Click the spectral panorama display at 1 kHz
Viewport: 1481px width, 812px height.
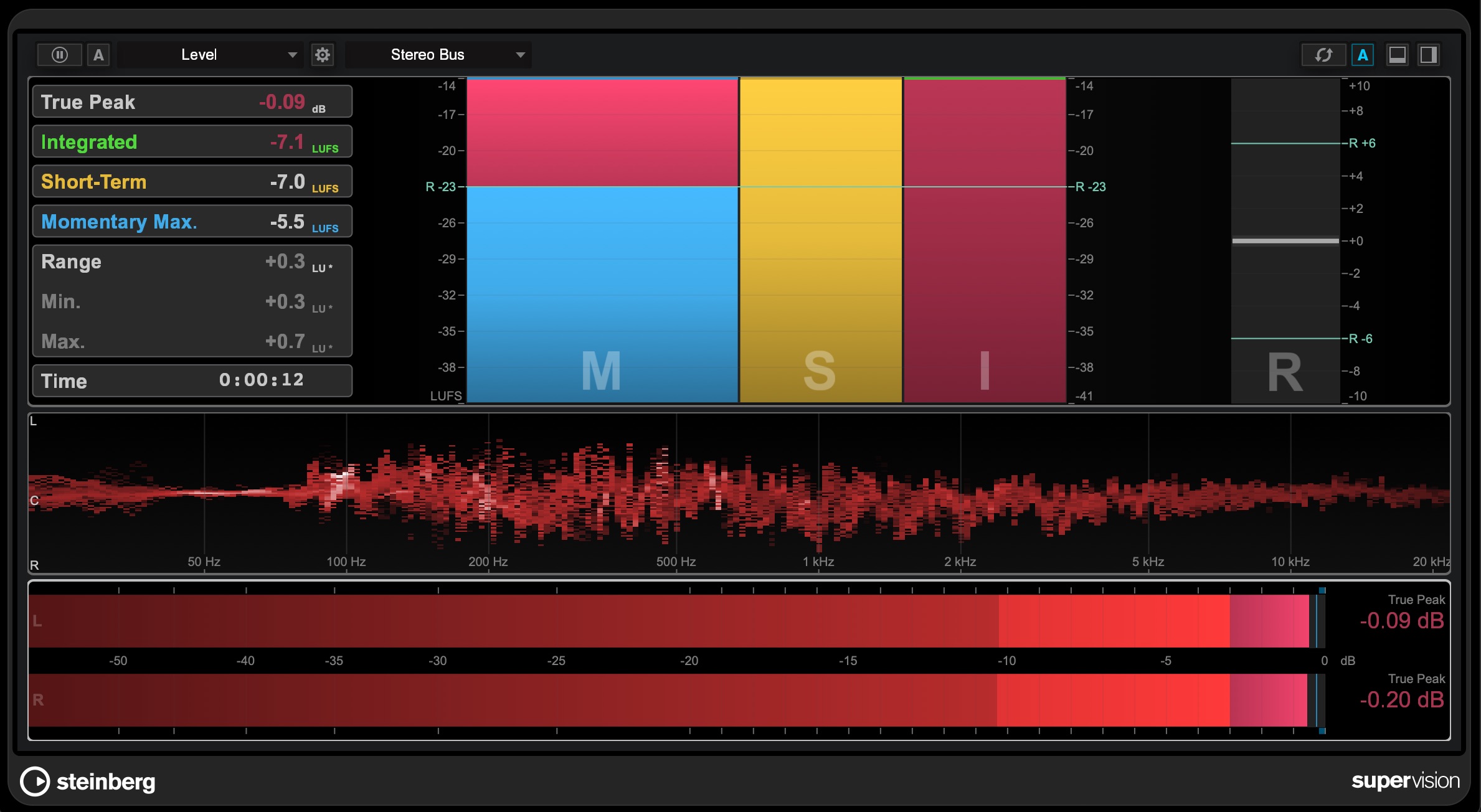[818, 492]
